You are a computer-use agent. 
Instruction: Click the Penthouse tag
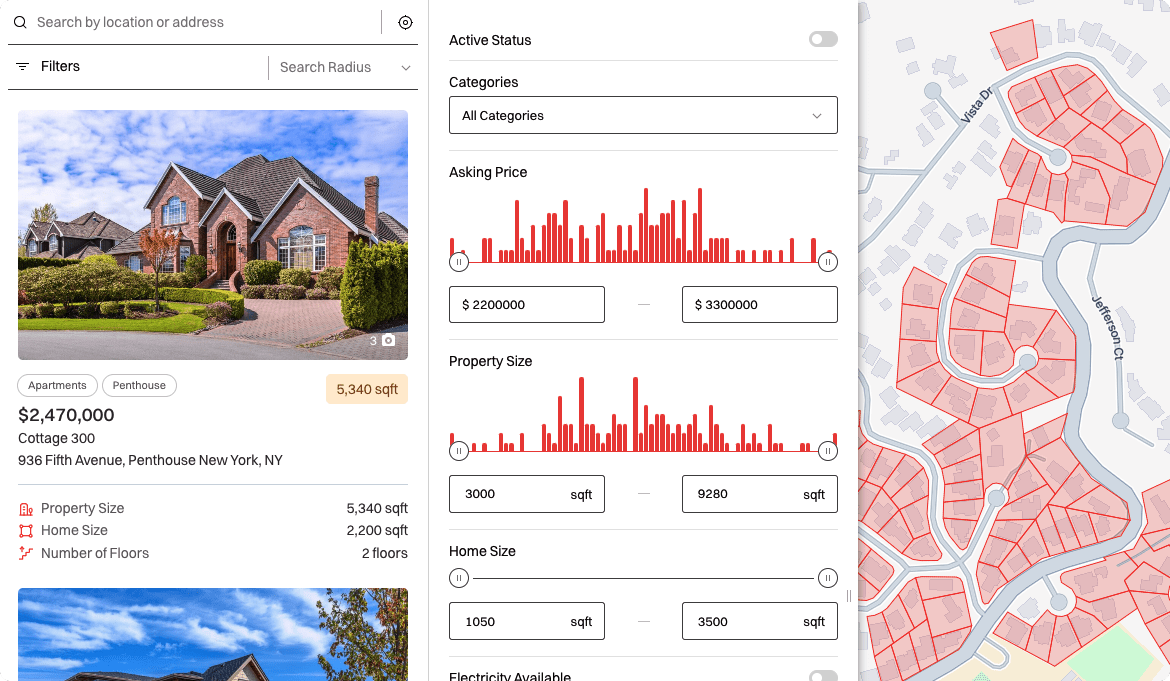pyautogui.click(x=140, y=386)
